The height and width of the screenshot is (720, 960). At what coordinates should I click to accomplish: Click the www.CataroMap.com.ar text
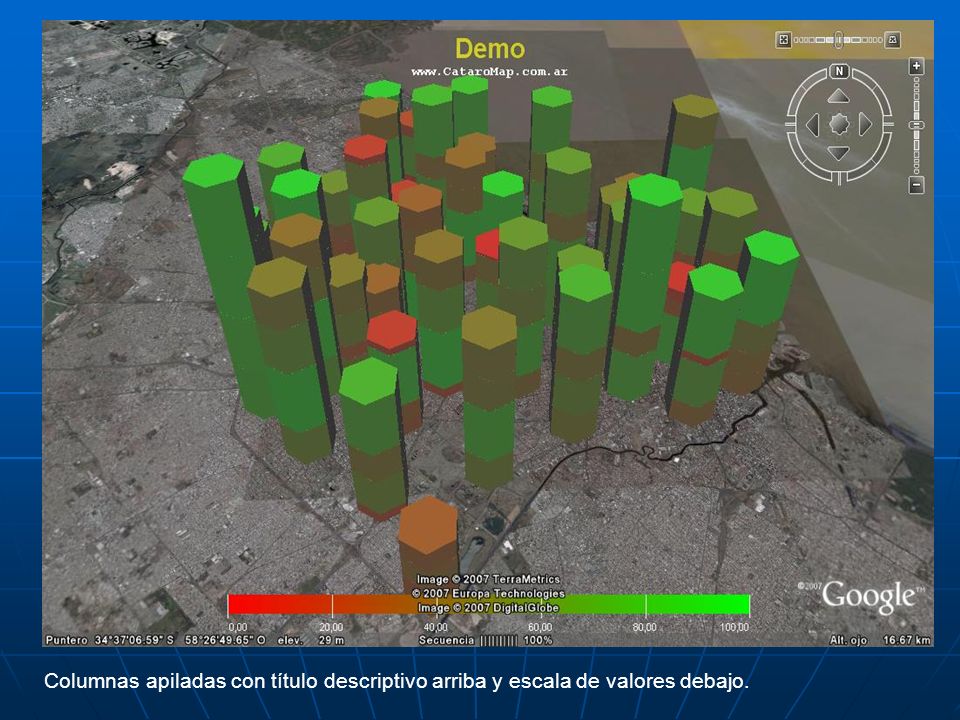[489, 72]
